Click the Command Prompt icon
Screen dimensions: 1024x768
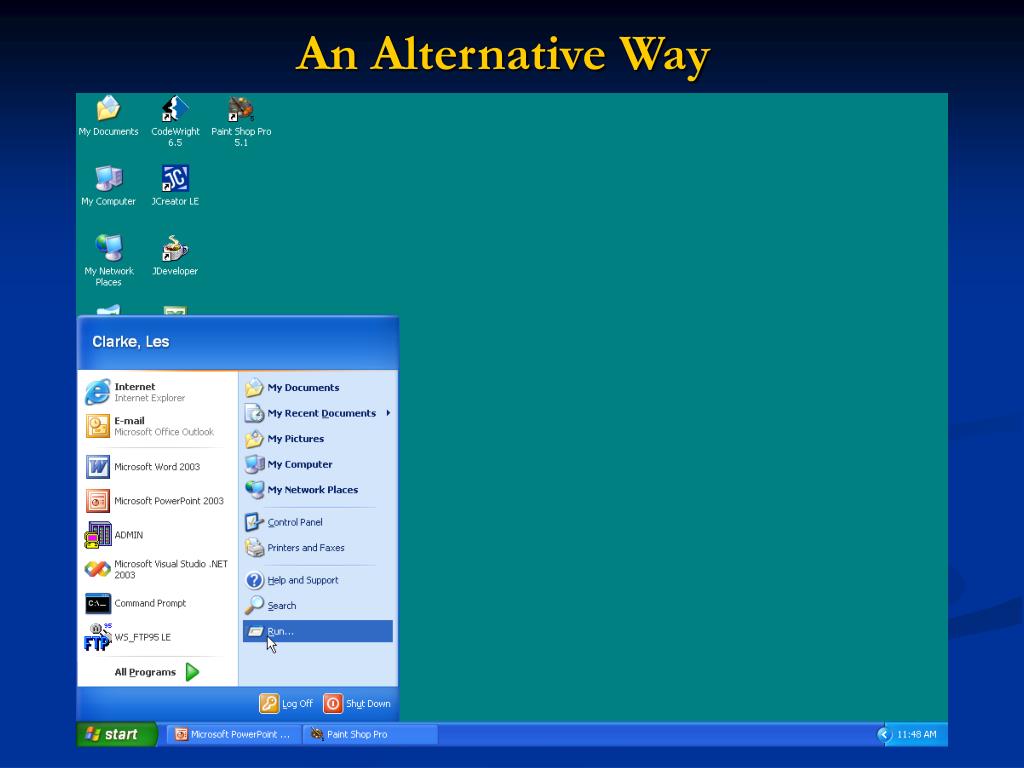click(x=97, y=603)
